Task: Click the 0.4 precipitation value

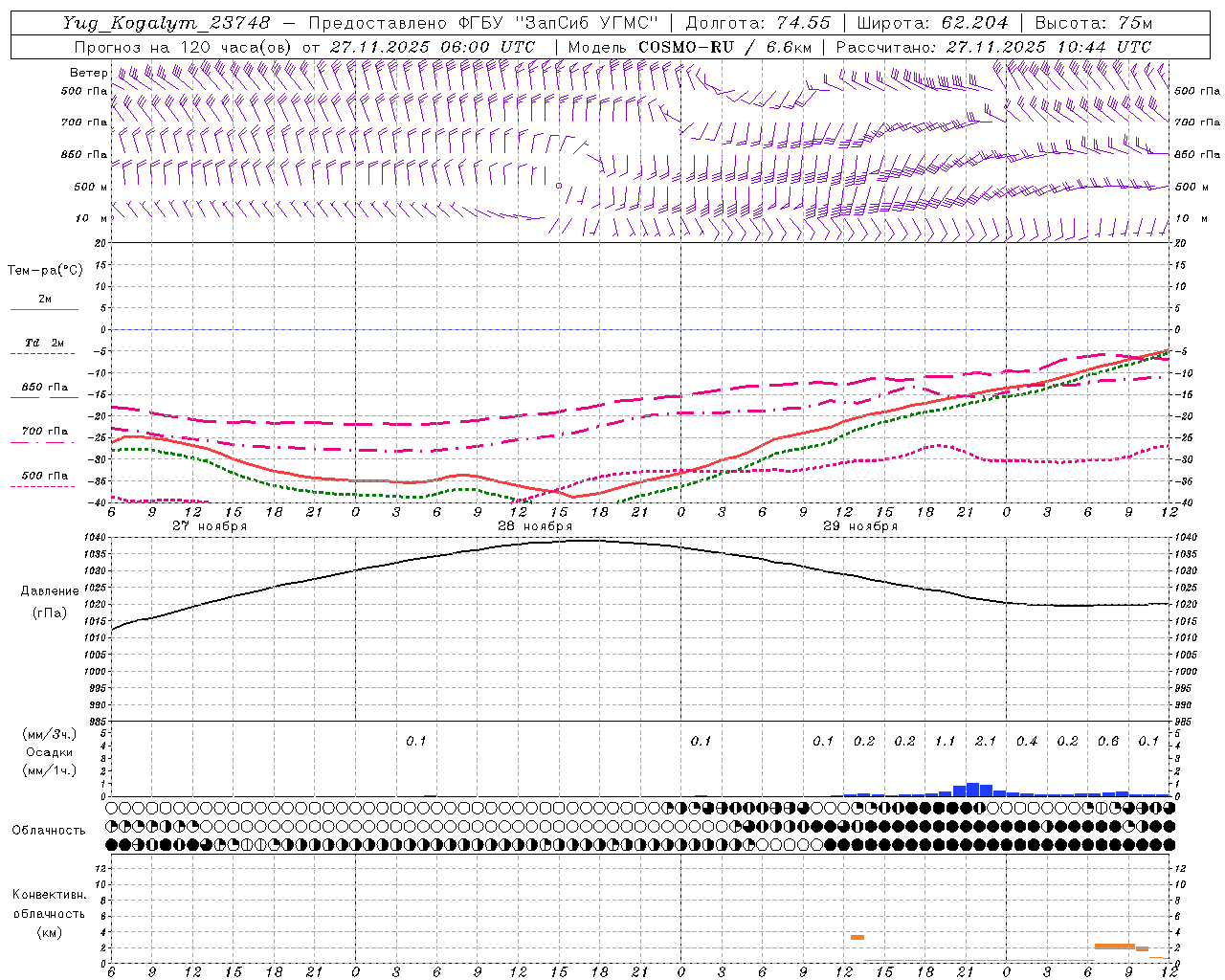Action: 1027,741
